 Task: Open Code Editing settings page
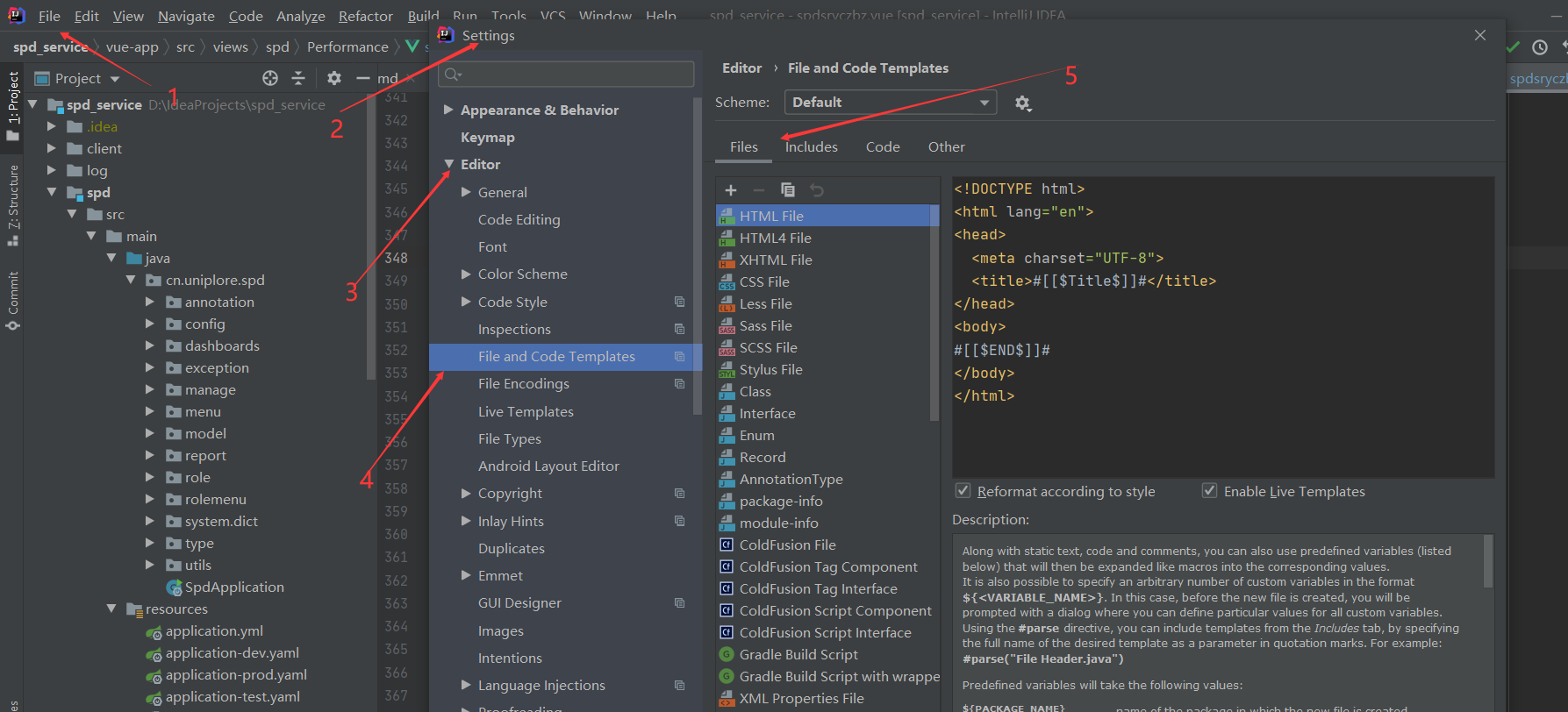(x=519, y=219)
